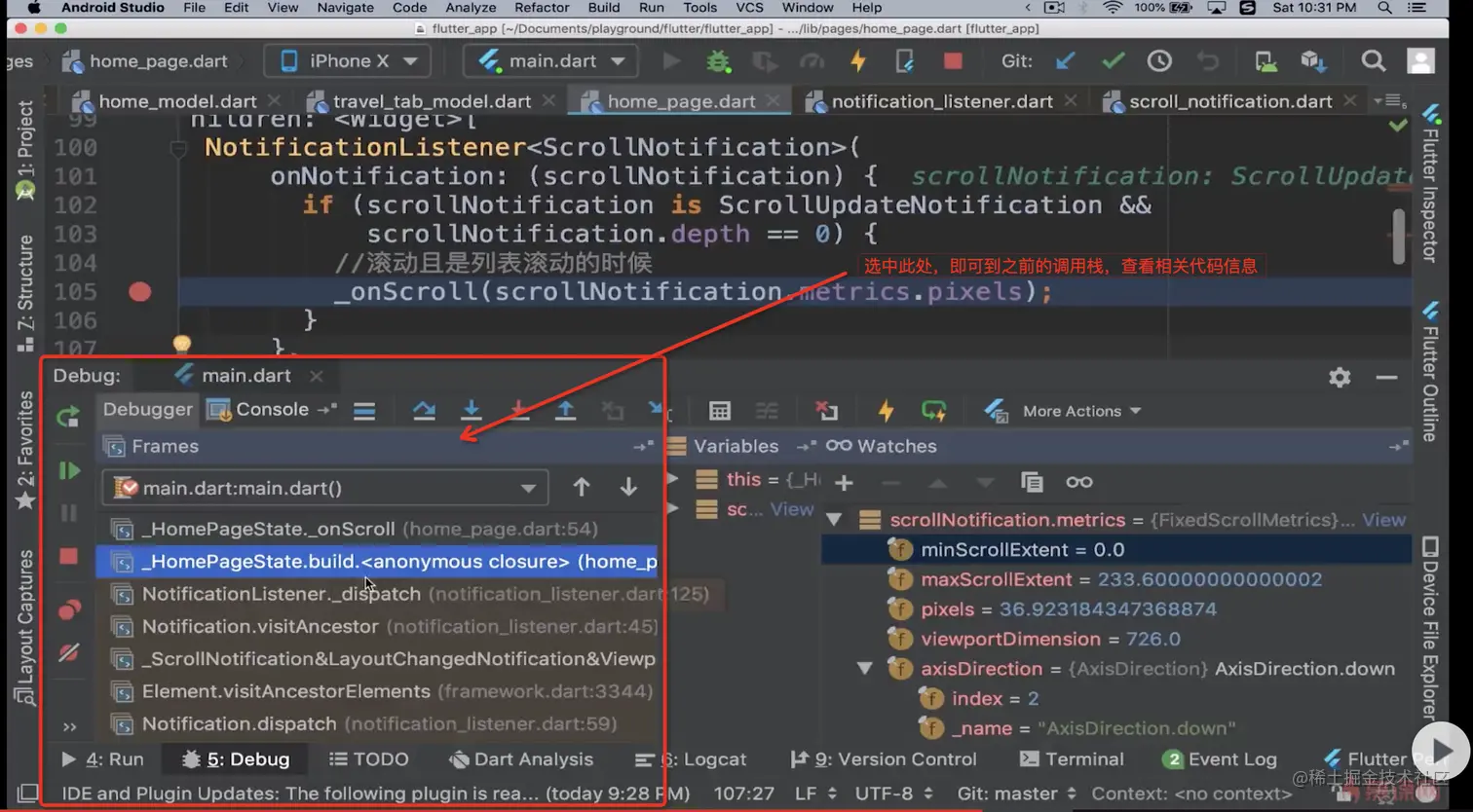Open TODO tool window
The image size is (1473, 812).
click(369, 759)
